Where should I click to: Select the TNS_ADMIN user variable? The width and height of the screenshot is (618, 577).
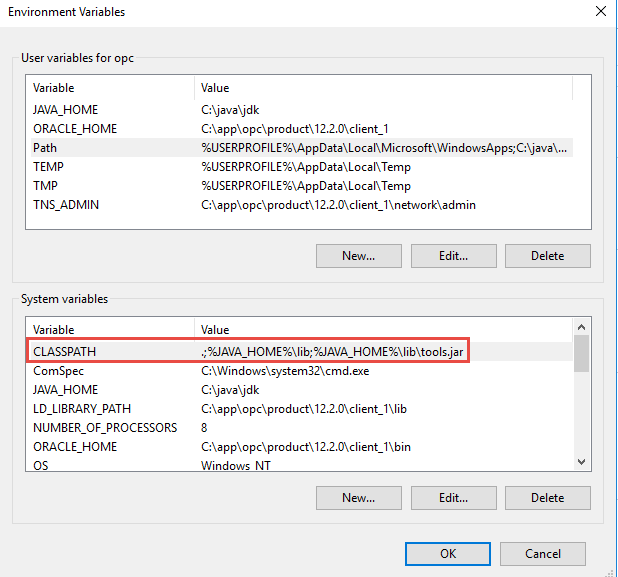pyautogui.click(x=66, y=205)
